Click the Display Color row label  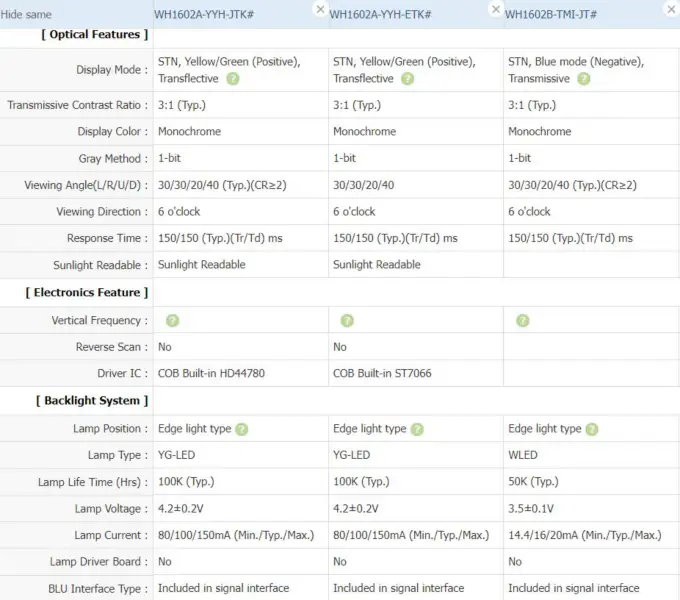click(113, 132)
